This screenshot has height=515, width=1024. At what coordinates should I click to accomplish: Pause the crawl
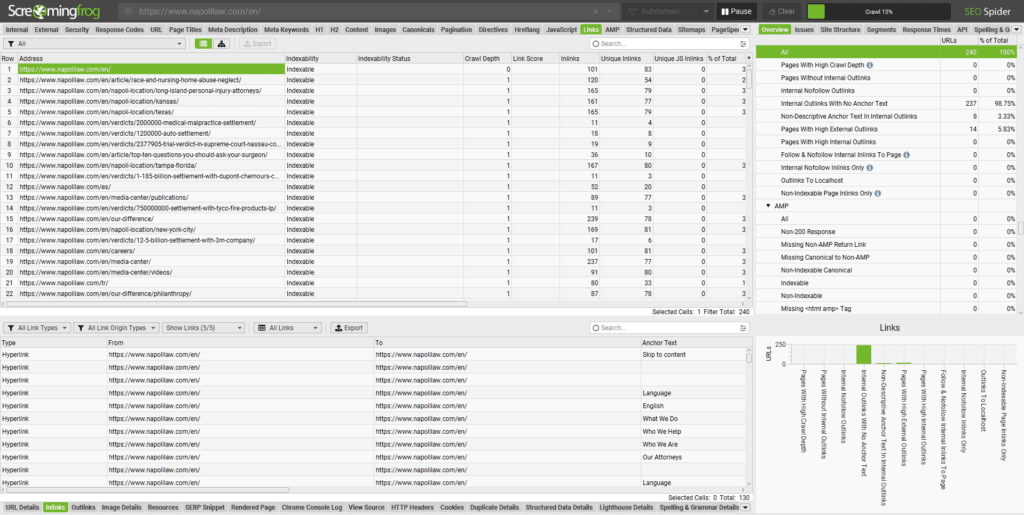pos(737,12)
